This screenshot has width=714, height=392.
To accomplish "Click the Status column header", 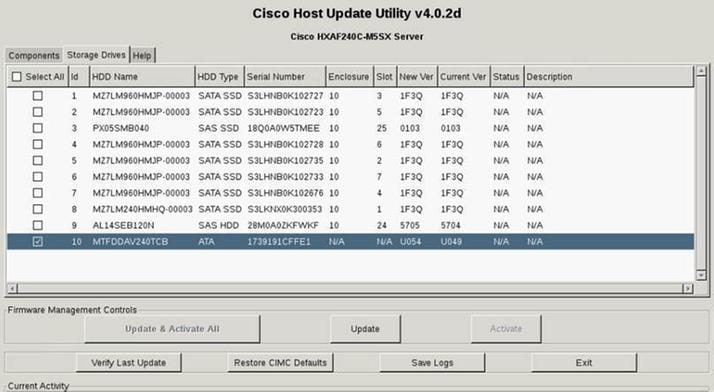I will click(x=507, y=76).
